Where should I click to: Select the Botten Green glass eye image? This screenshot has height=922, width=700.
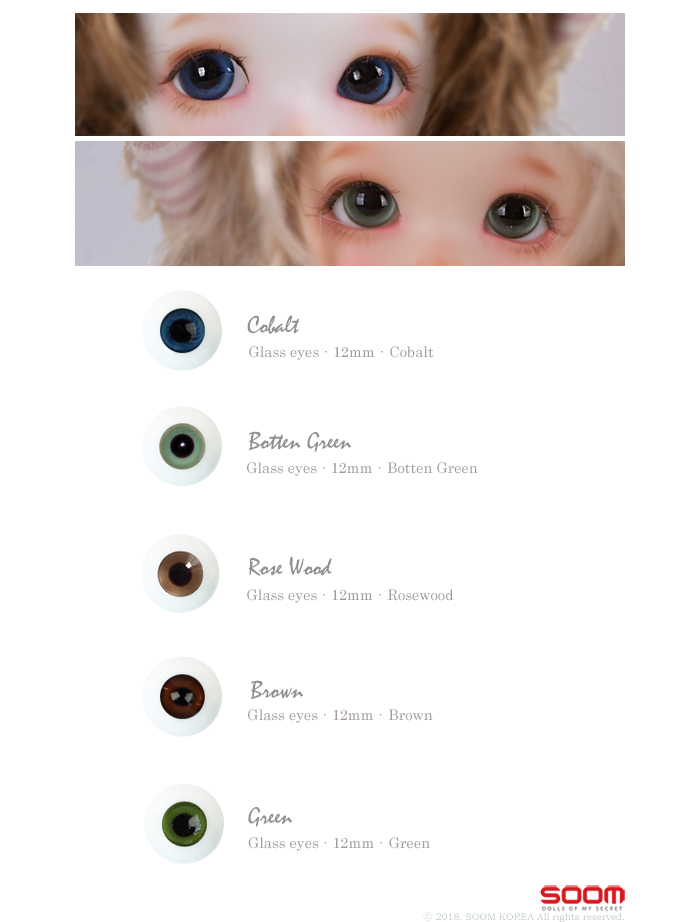click(182, 446)
